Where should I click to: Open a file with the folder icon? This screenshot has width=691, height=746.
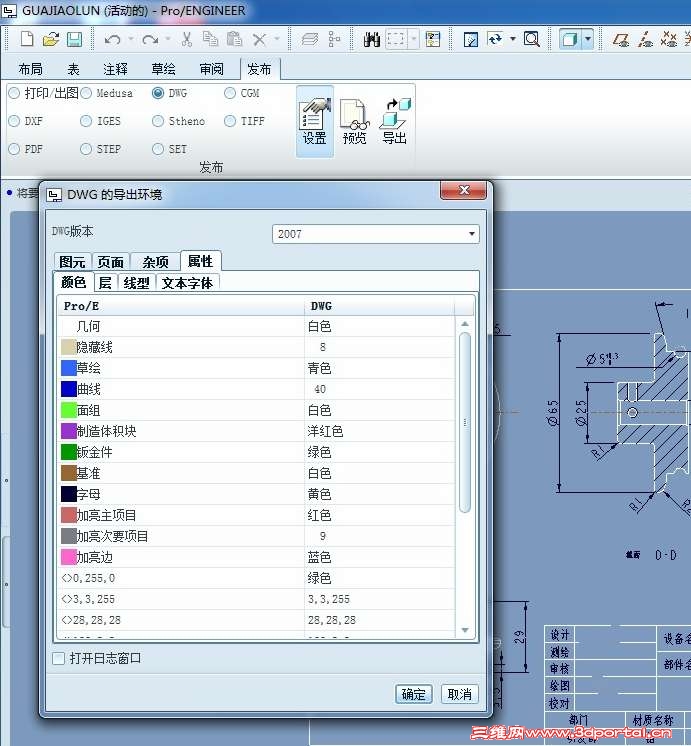50,39
